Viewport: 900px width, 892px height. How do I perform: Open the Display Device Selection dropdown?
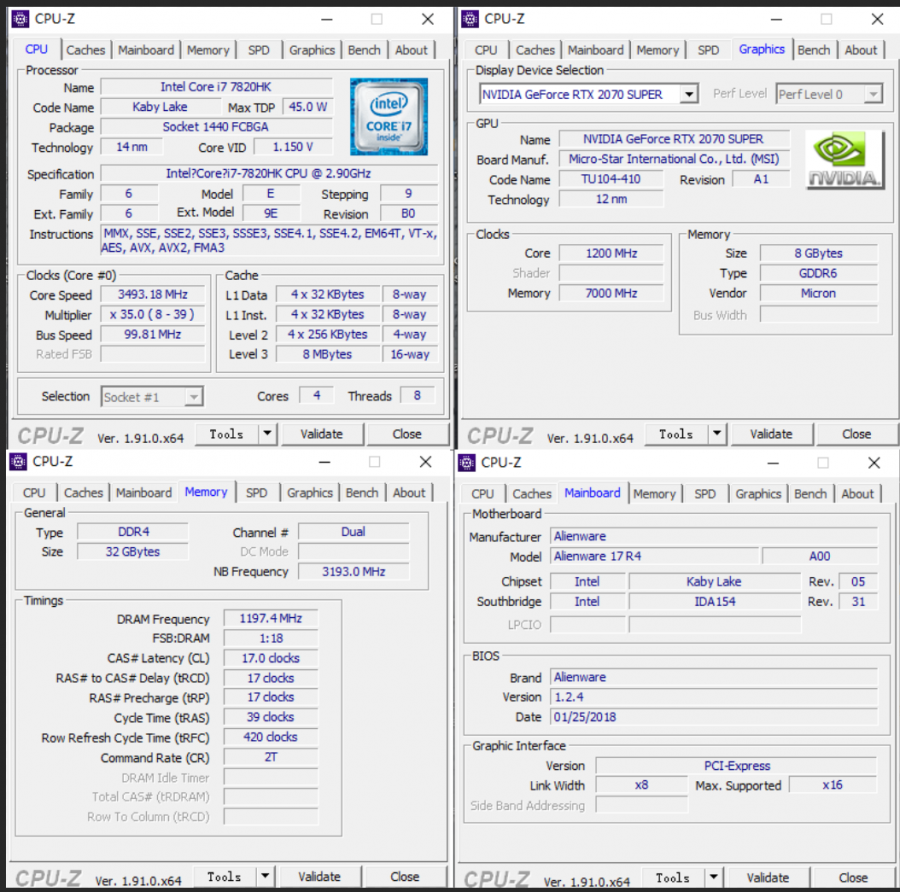pos(689,94)
